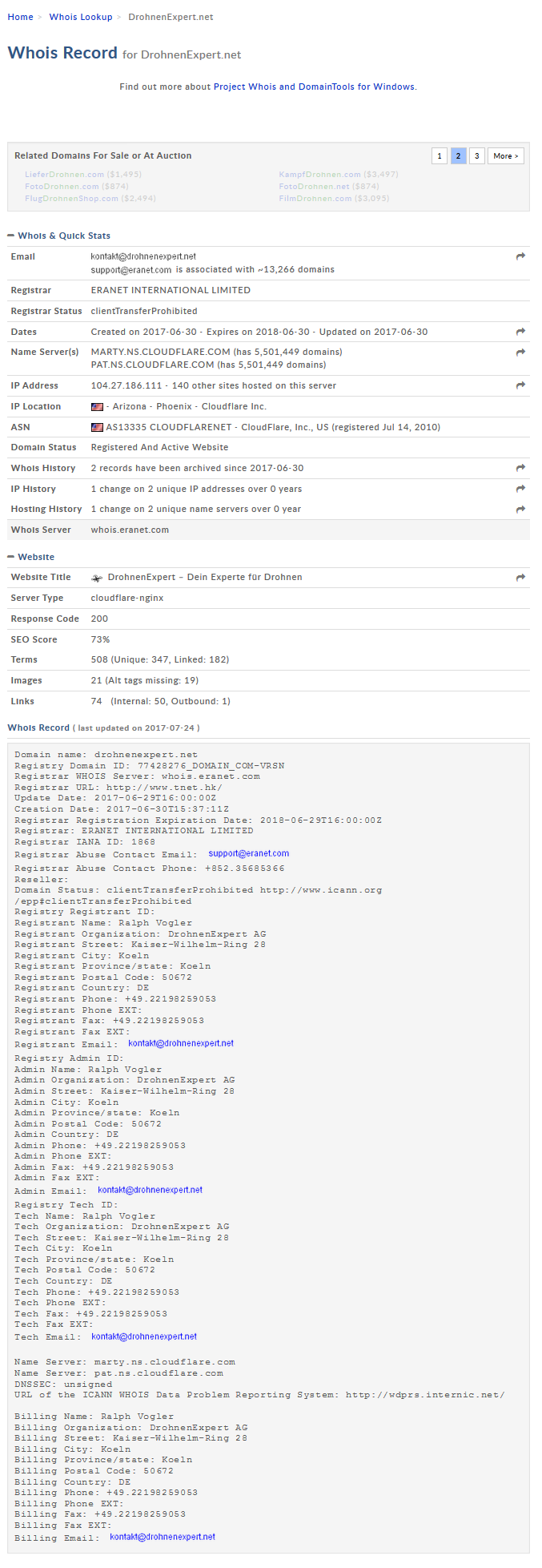This screenshot has height=1568, width=542.
Task: Click the Whois Record for DrohnenExpert.net heading
Action: pyautogui.click(x=124, y=53)
